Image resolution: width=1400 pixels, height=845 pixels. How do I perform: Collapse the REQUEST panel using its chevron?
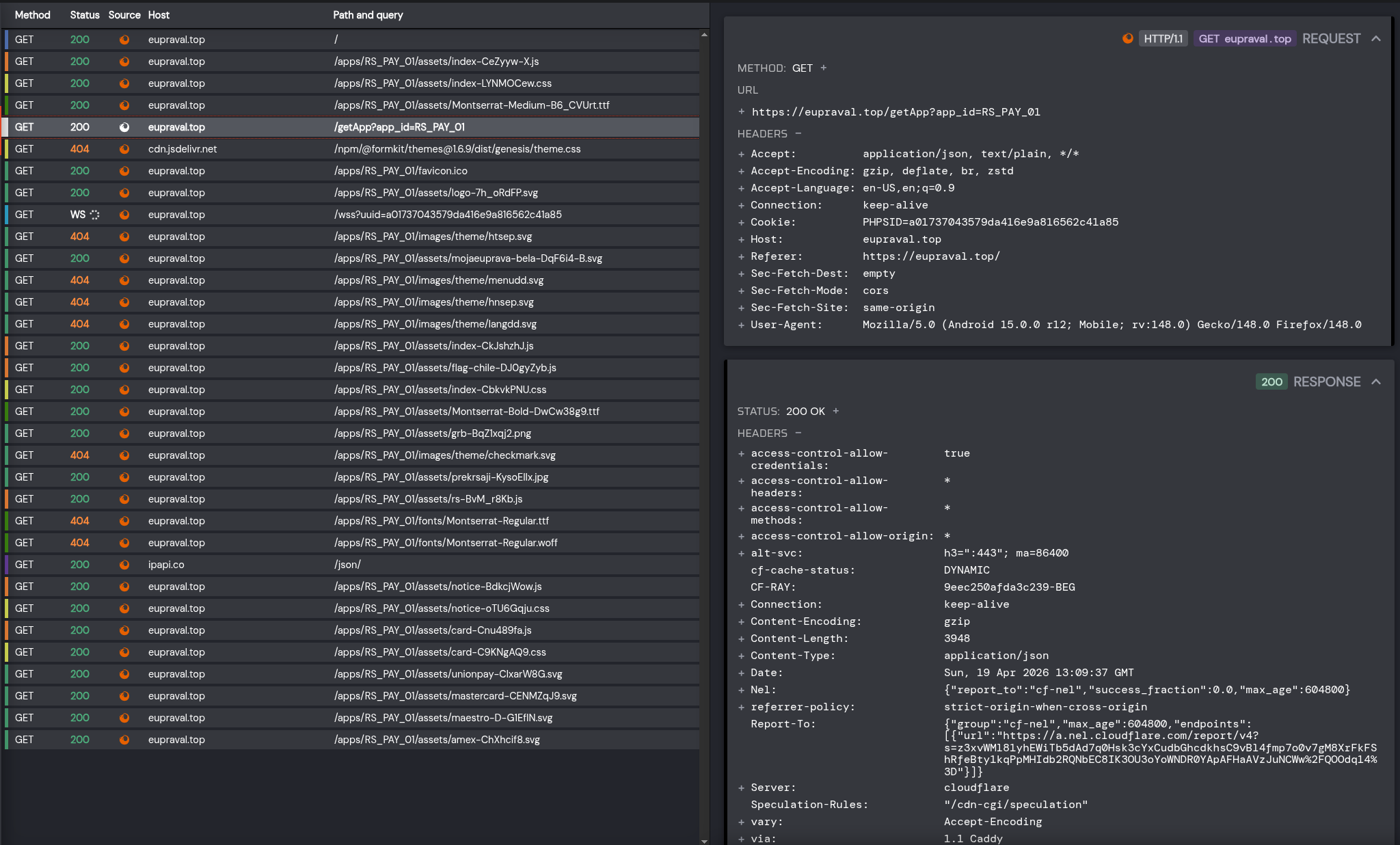(1376, 38)
